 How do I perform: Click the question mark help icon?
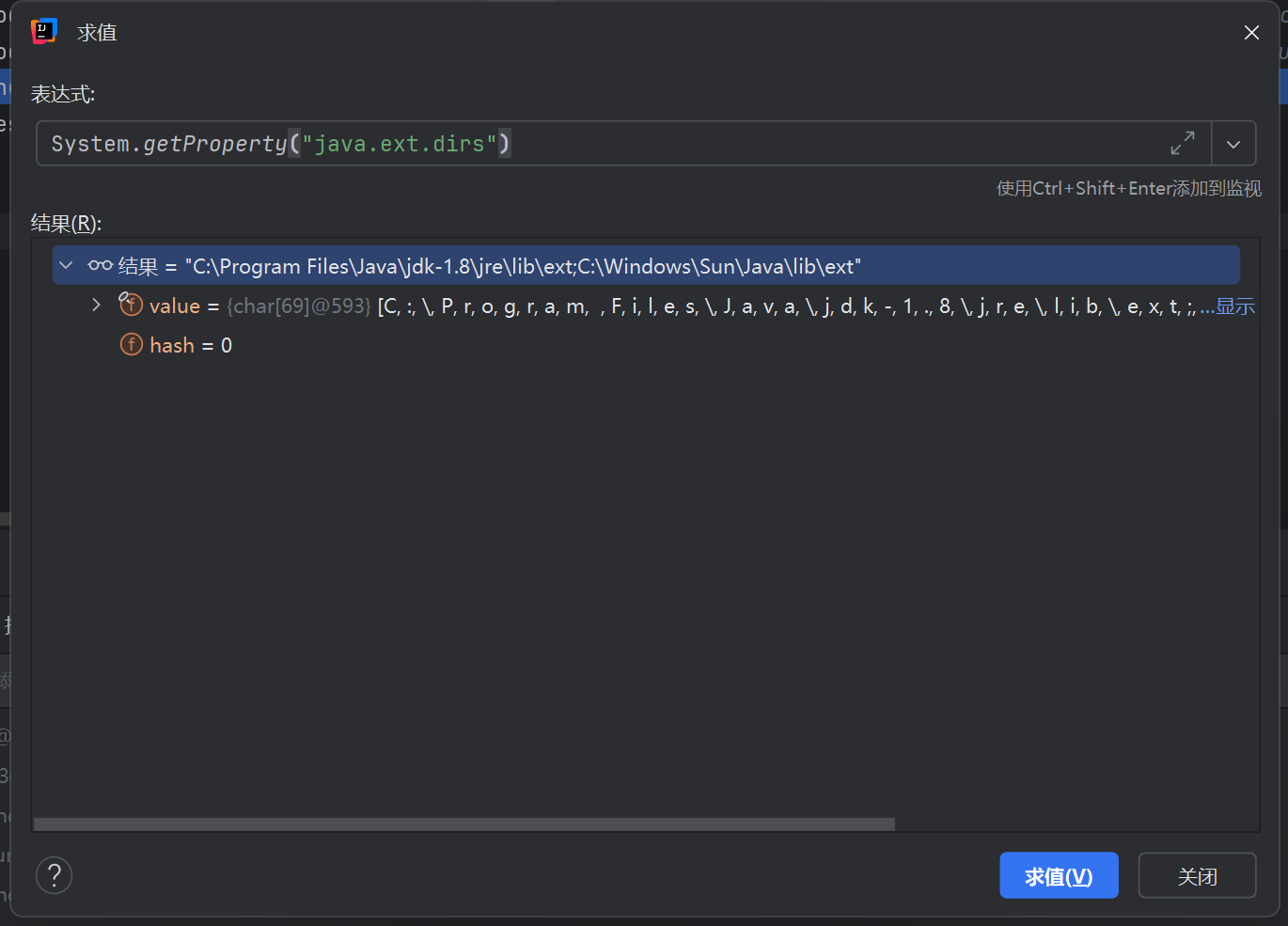tap(54, 875)
